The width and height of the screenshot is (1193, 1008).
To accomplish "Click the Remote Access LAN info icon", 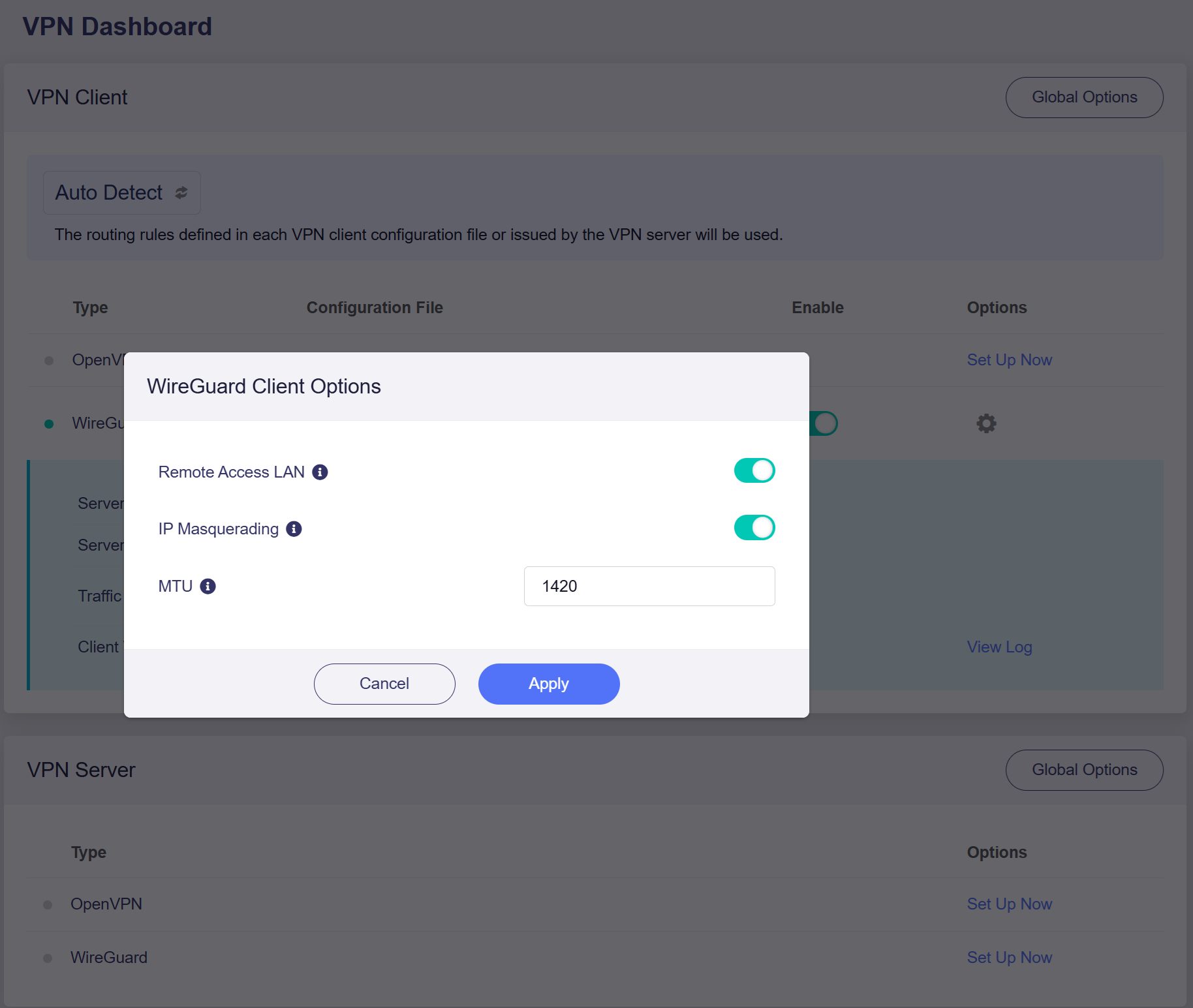I will 320,472.
